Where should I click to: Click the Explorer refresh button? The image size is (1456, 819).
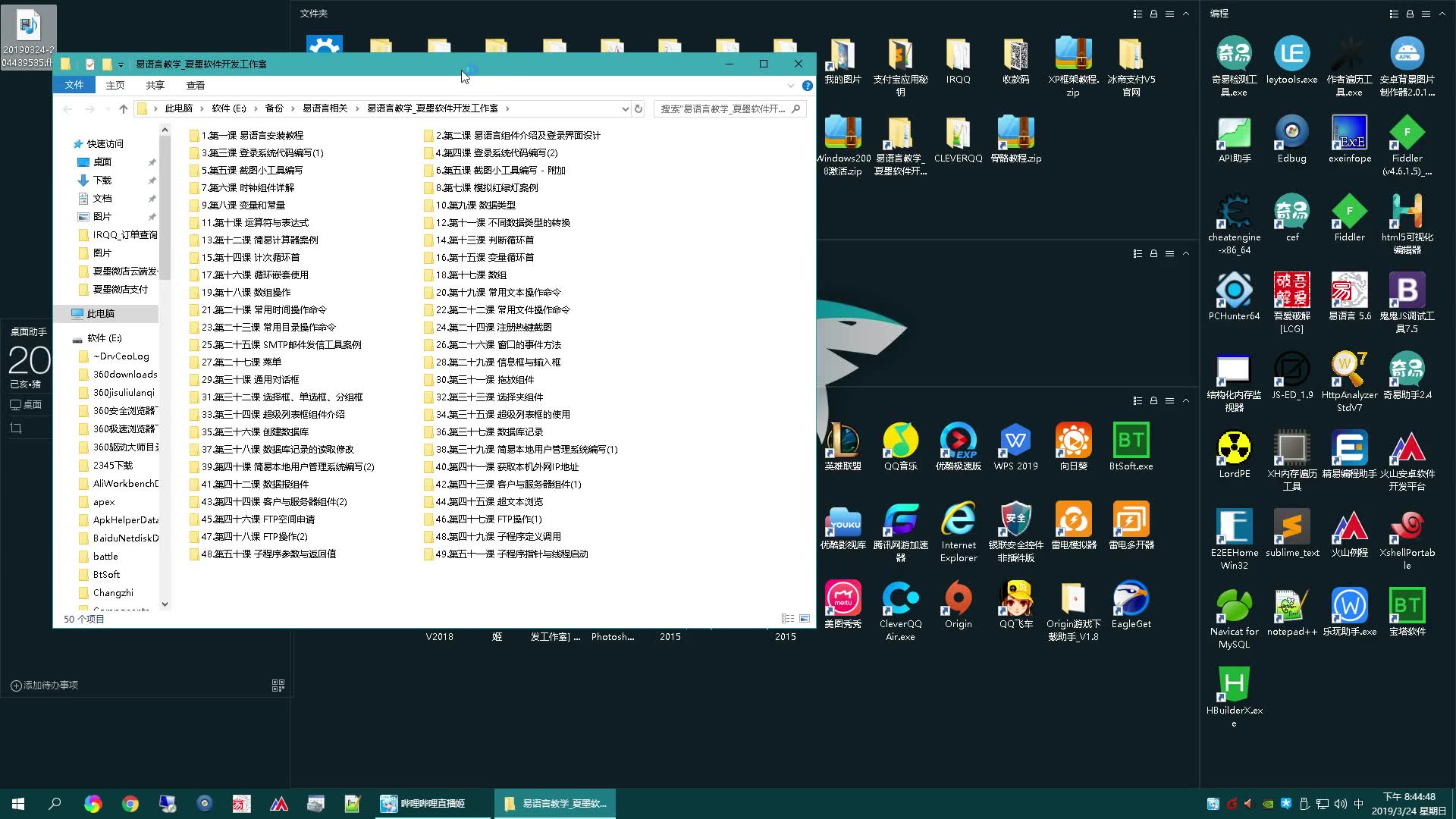point(639,108)
